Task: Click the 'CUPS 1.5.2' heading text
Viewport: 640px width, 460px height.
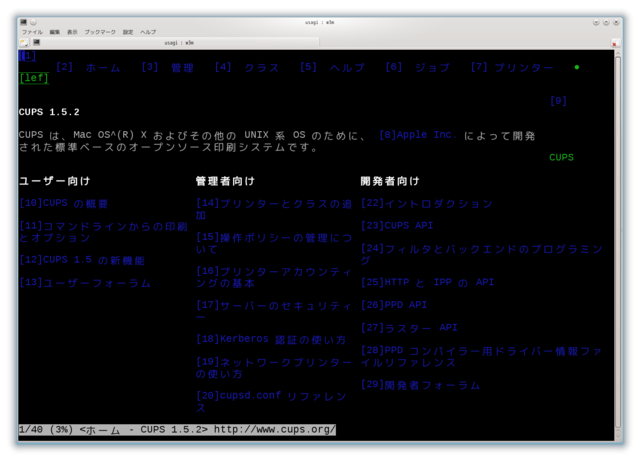Action: [x=49, y=112]
